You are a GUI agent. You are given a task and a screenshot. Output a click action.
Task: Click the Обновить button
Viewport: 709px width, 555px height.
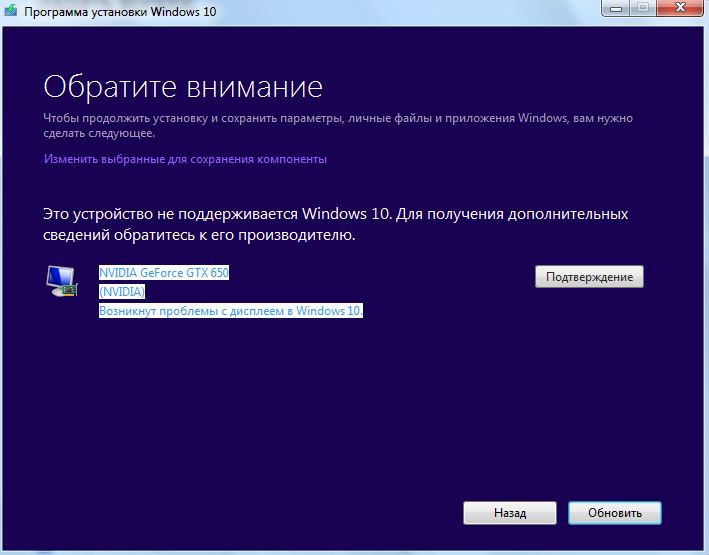(614, 513)
